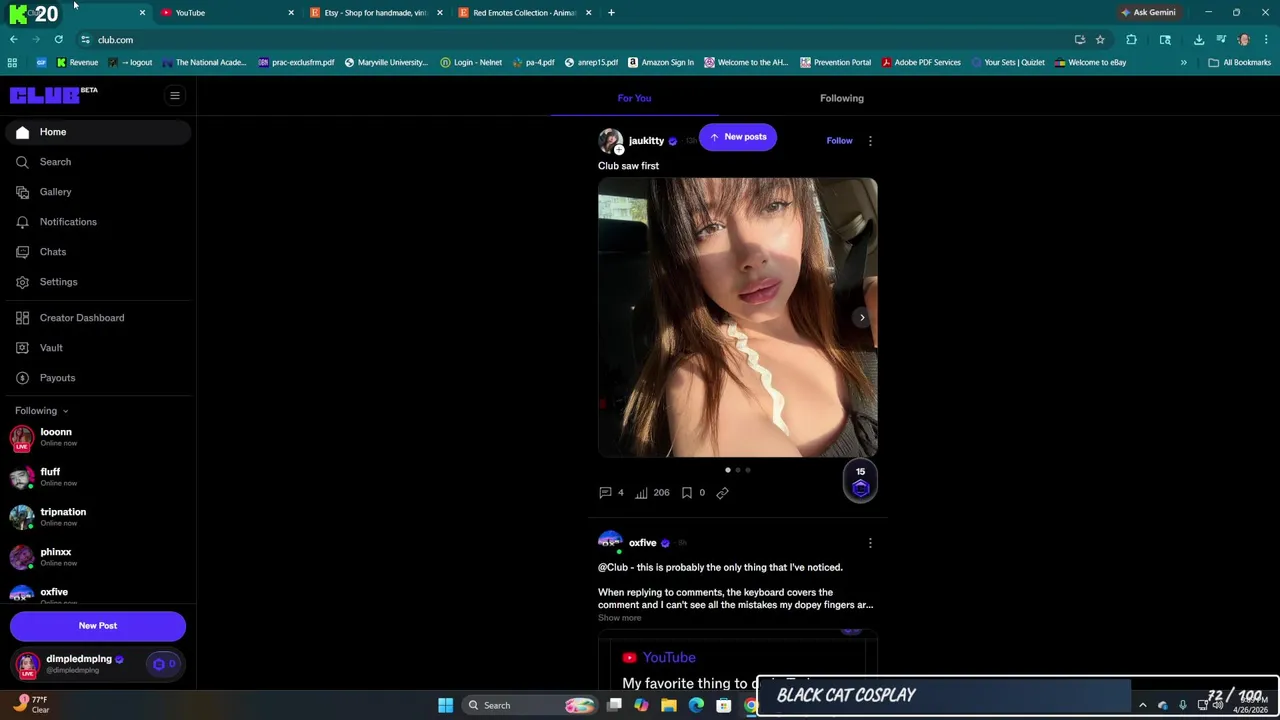Click the Club BETA logo
Viewport: 1280px width, 720px height.
(53, 95)
